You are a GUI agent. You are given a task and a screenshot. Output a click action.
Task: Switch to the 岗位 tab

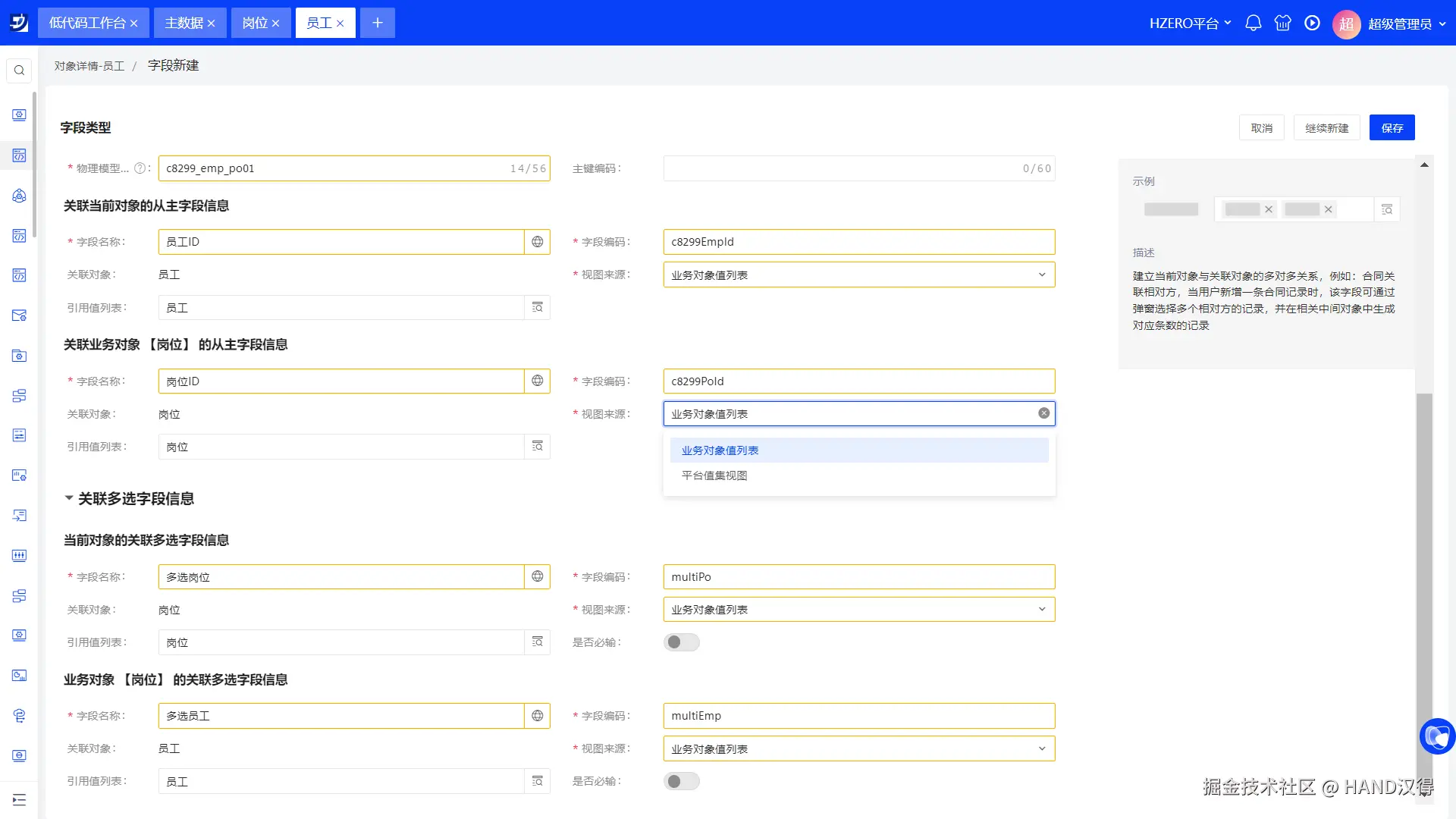255,23
